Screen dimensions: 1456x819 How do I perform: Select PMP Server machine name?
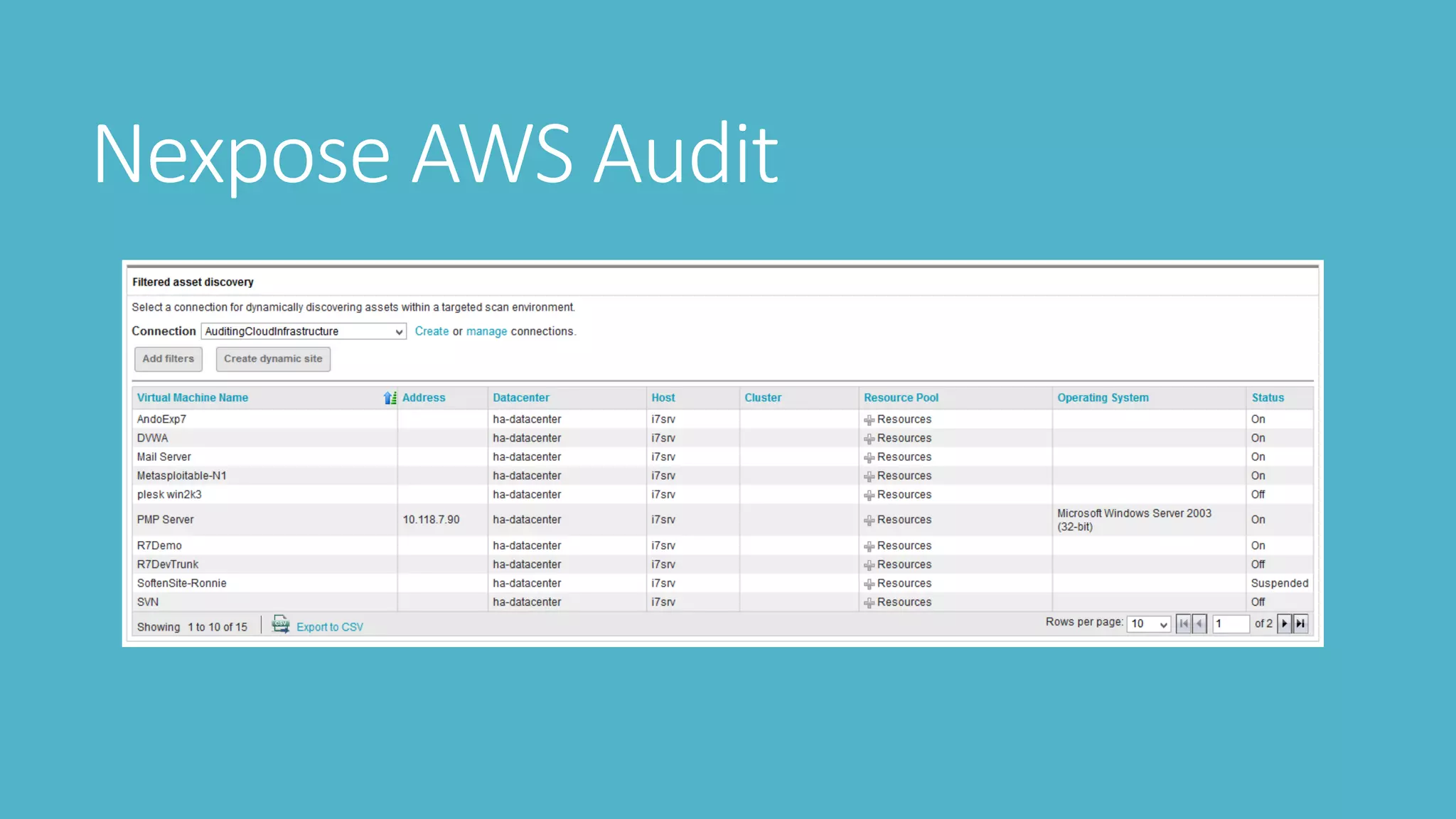click(165, 520)
